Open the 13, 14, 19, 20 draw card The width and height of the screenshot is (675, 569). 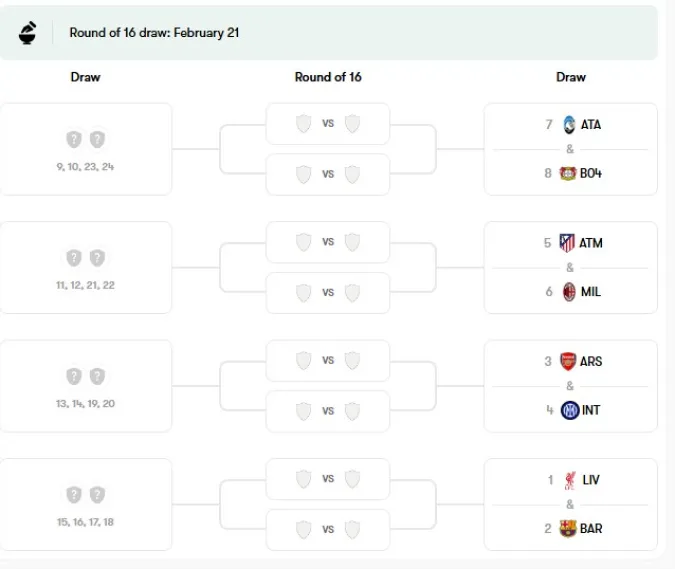[86, 386]
